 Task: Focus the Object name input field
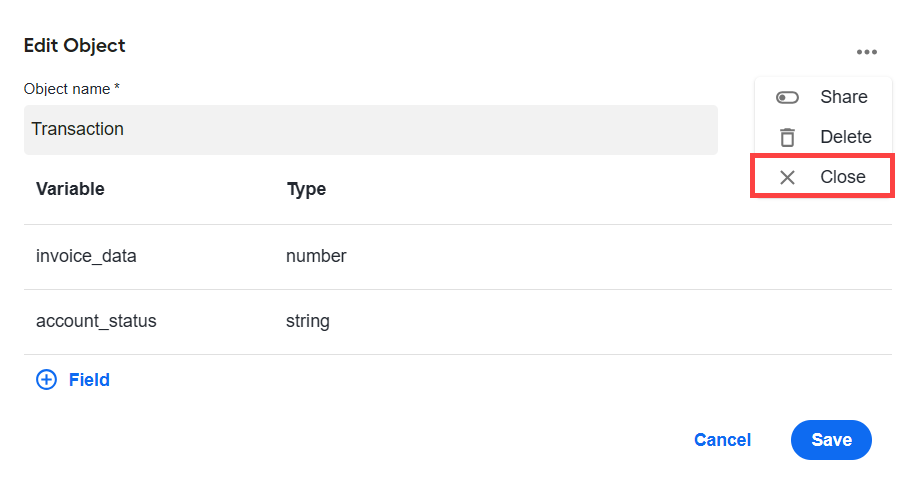click(x=371, y=130)
